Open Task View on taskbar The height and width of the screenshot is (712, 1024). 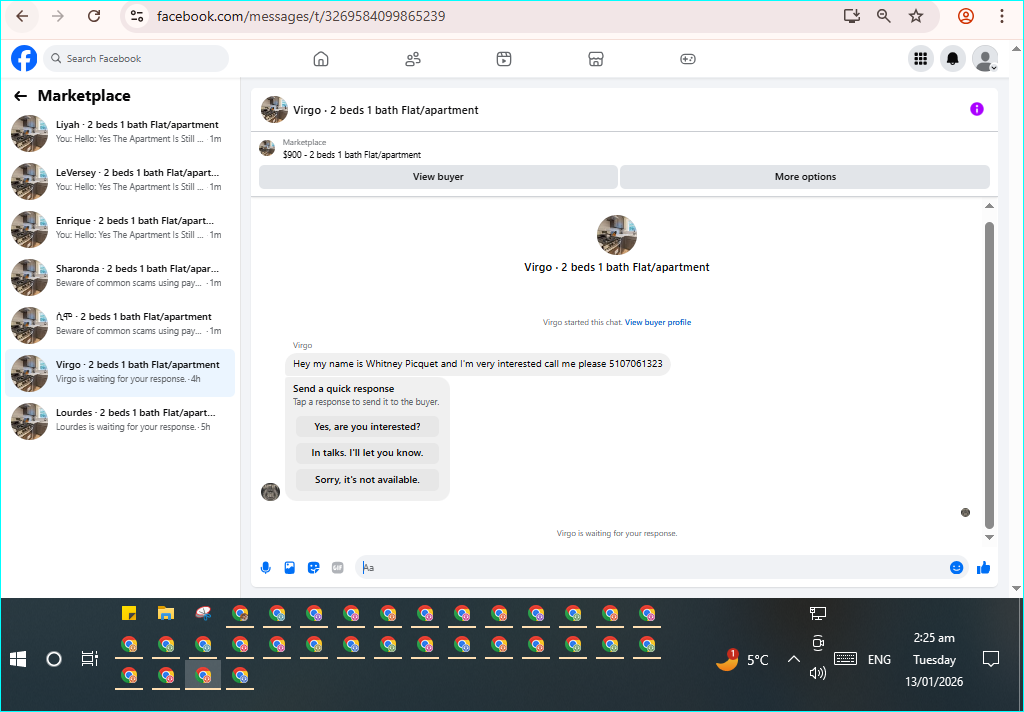[89, 659]
